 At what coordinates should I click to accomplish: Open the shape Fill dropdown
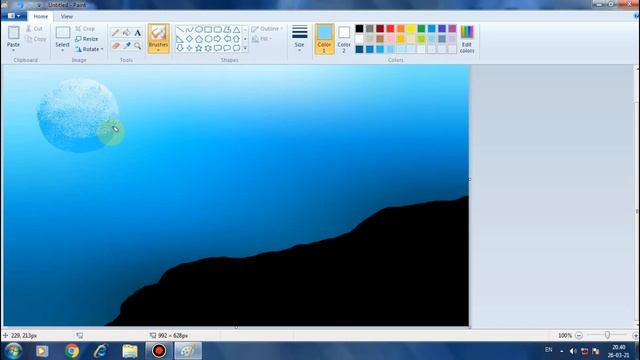262,39
